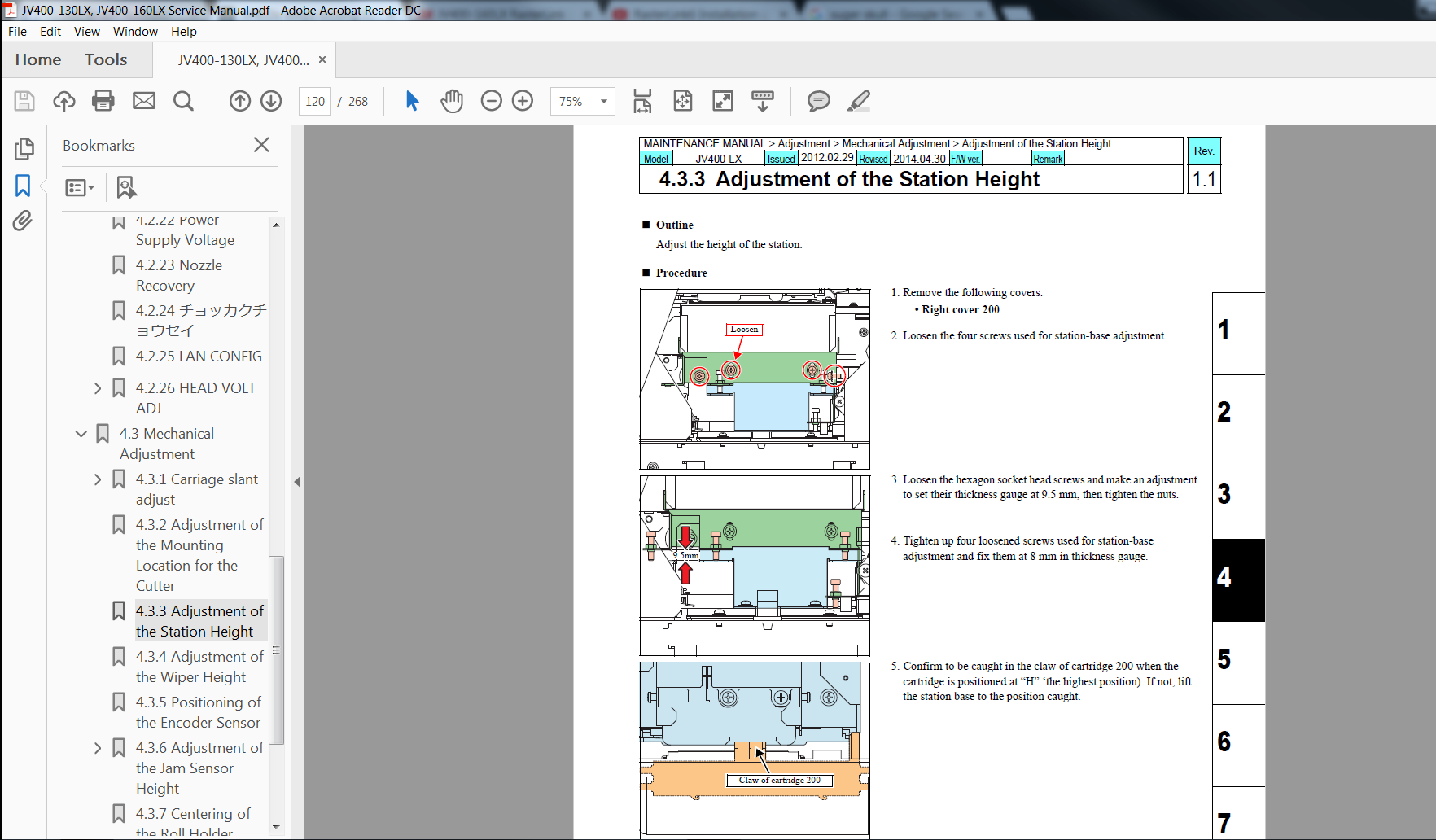
Task: Open the Attachments paperclip panel
Action: (x=23, y=221)
